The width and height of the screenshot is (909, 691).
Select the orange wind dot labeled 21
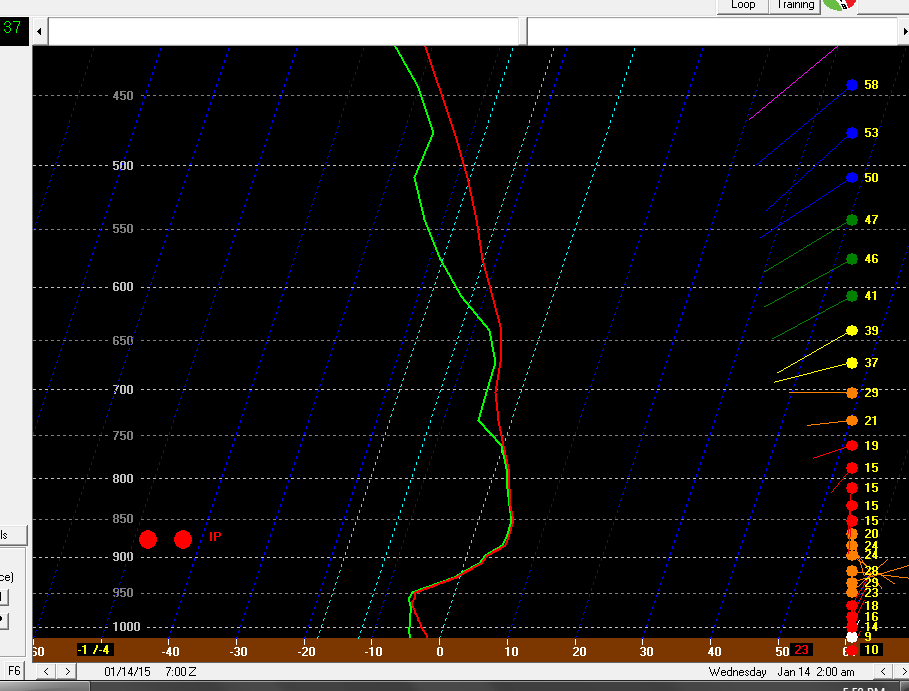(852, 421)
